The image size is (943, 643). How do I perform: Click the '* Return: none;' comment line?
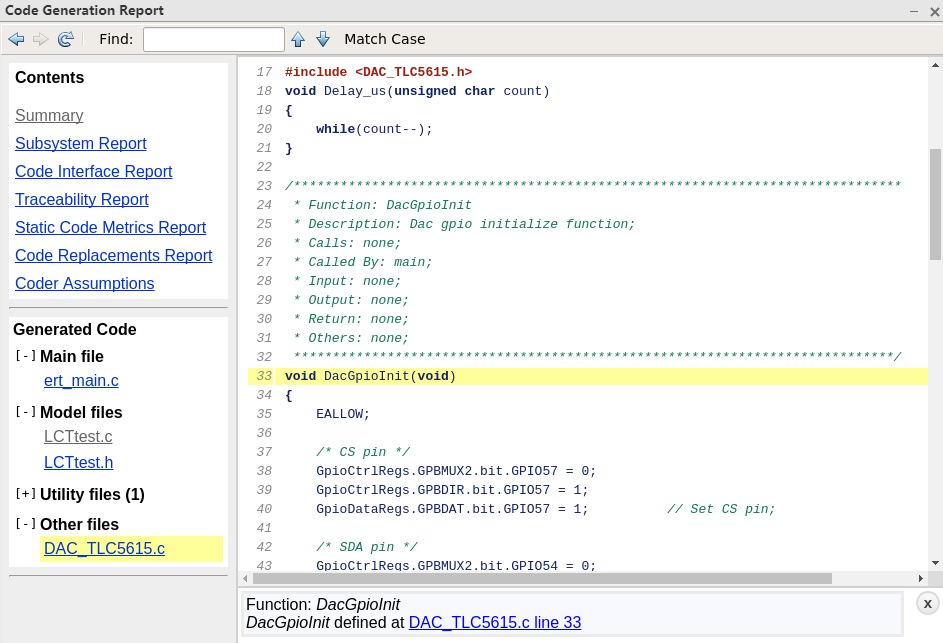(x=351, y=319)
